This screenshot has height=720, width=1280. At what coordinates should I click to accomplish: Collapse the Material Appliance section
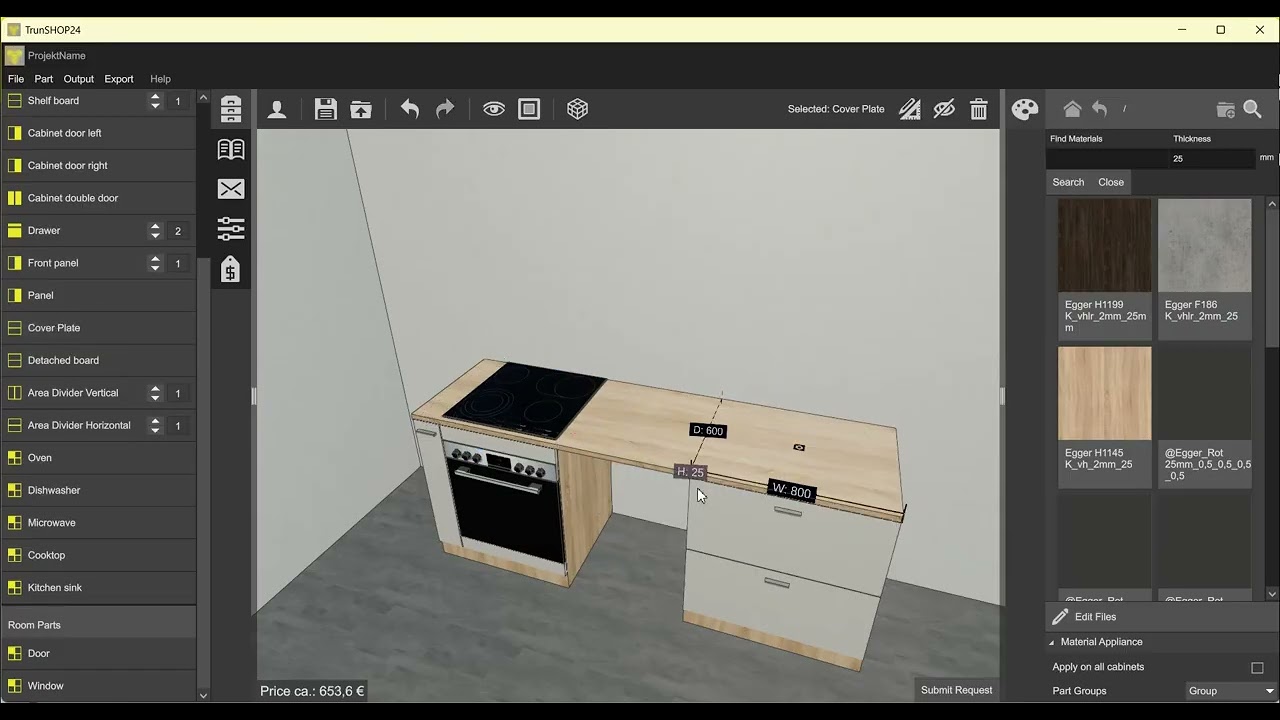1051,642
